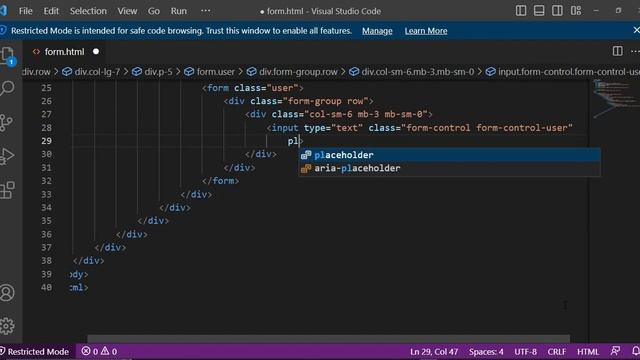Click Ln 29, Col 47 status item
Screen dimensions: 640x360
(434, 352)
